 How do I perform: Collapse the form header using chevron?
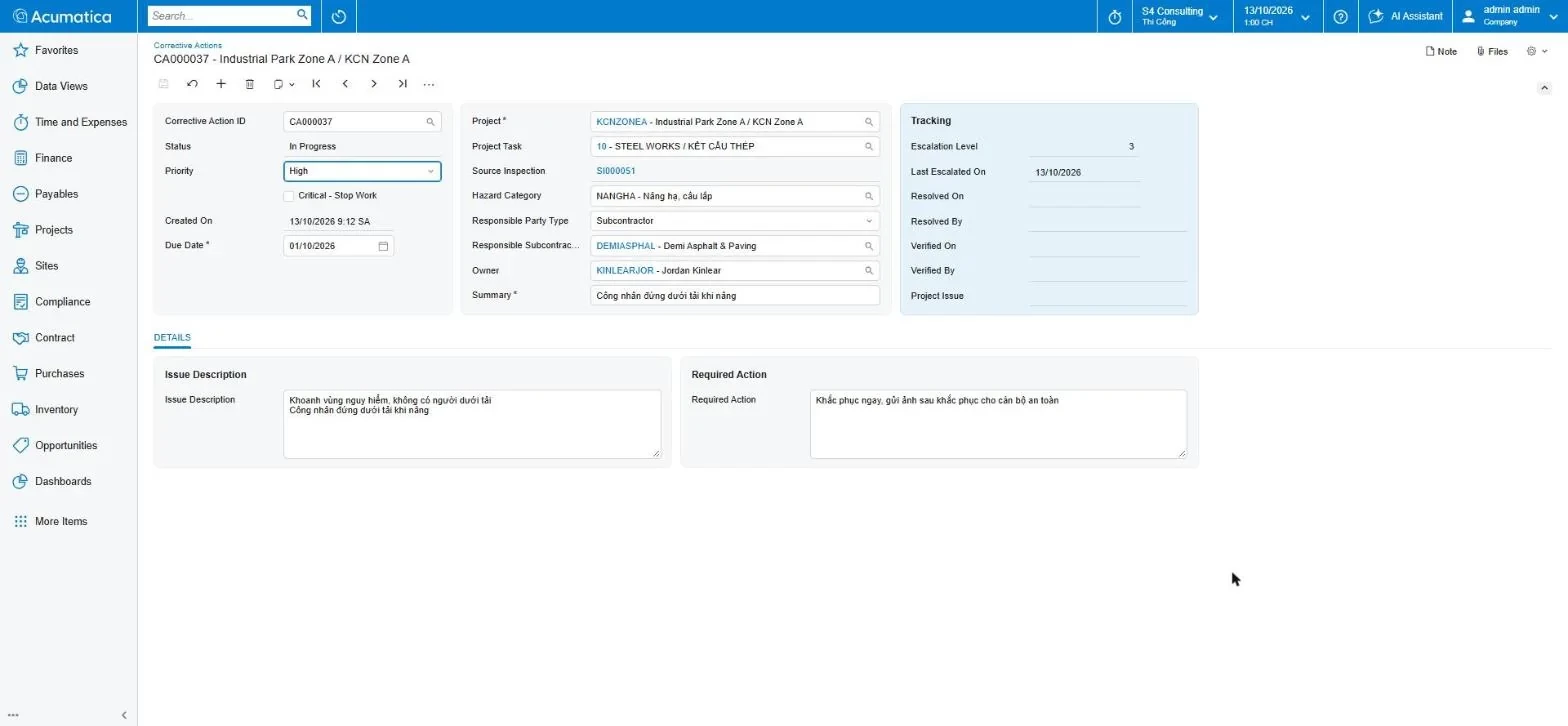click(1544, 88)
